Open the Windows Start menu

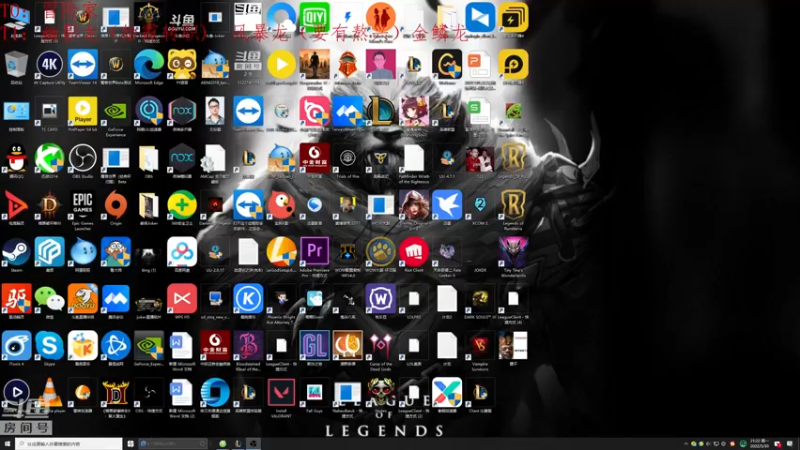pyautogui.click(x=7, y=444)
